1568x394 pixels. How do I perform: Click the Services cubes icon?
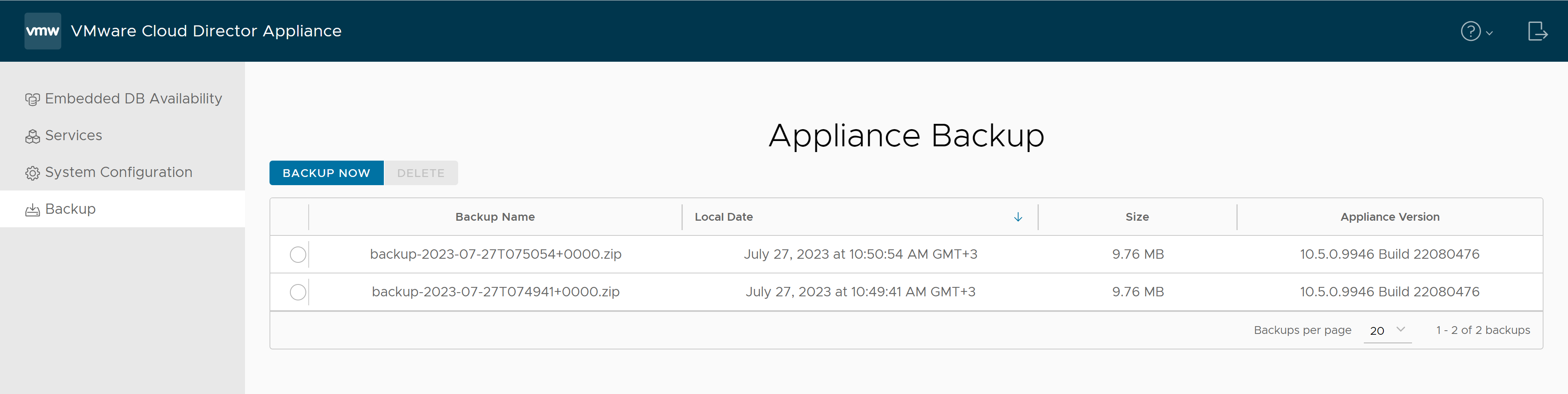tap(32, 137)
